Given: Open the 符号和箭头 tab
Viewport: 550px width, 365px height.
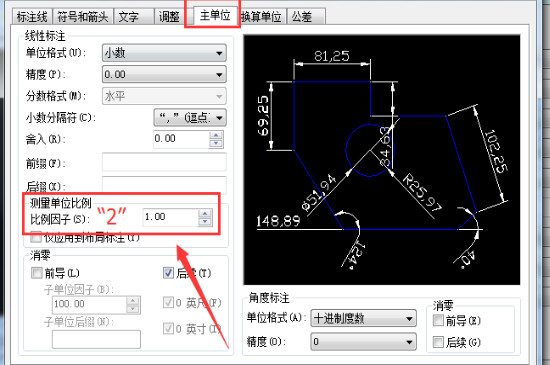Looking at the screenshot, I should coord(83,16).
